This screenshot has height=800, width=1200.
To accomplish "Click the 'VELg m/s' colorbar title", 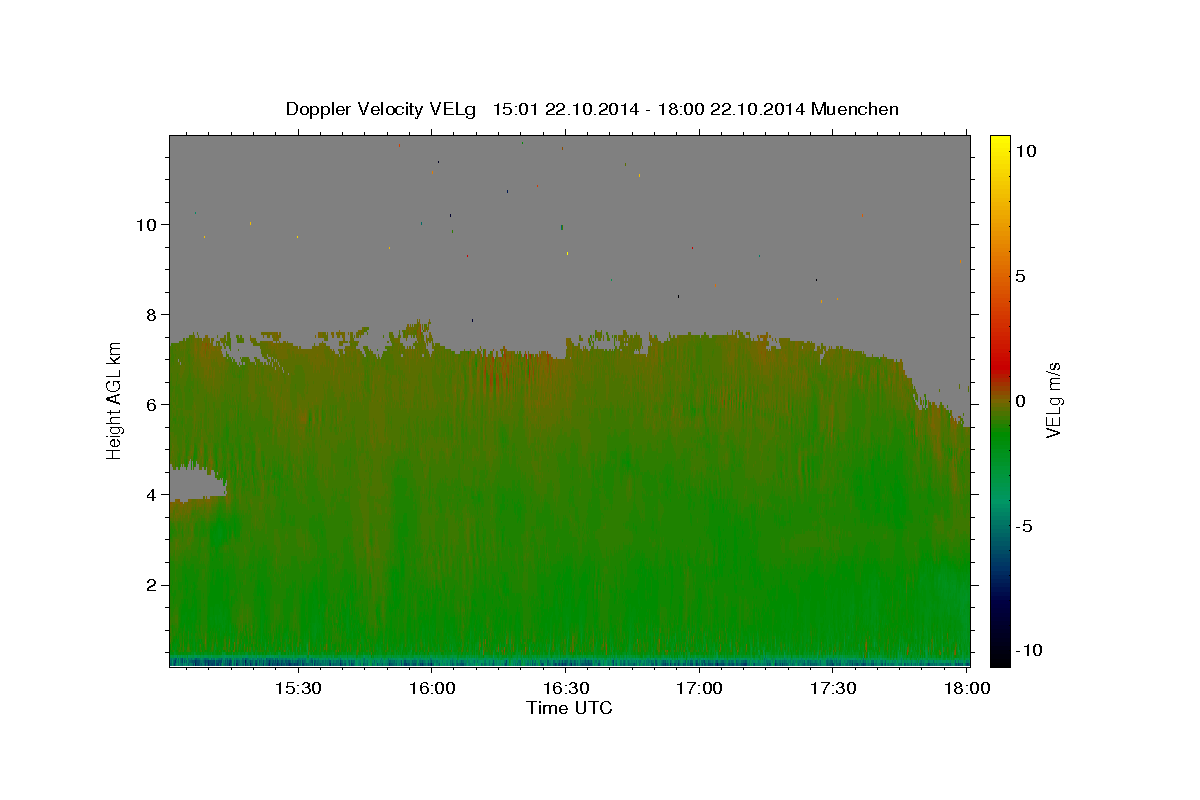I will [x=1055, y=401].
